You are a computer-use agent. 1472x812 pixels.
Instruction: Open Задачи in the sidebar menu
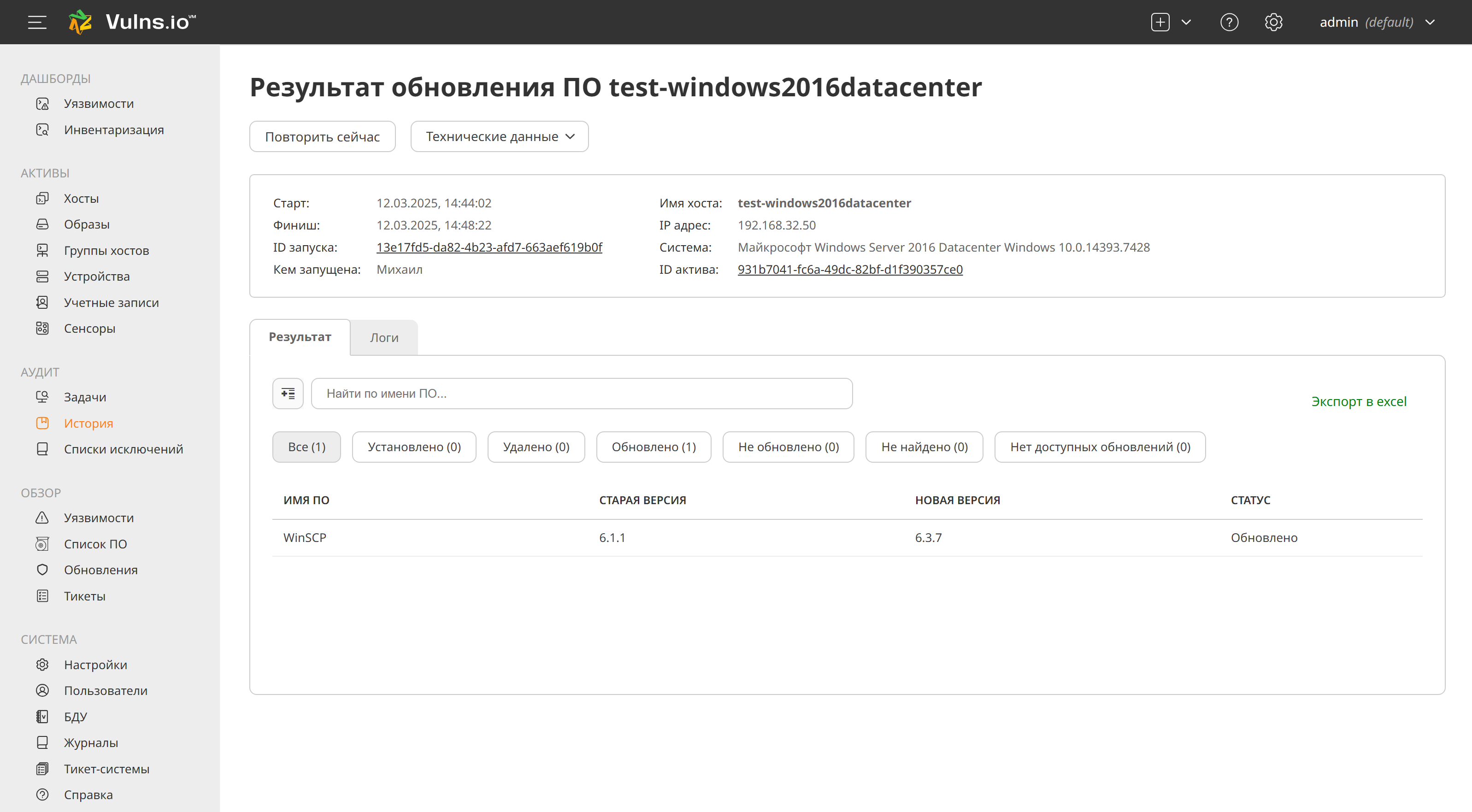point(85,397)
